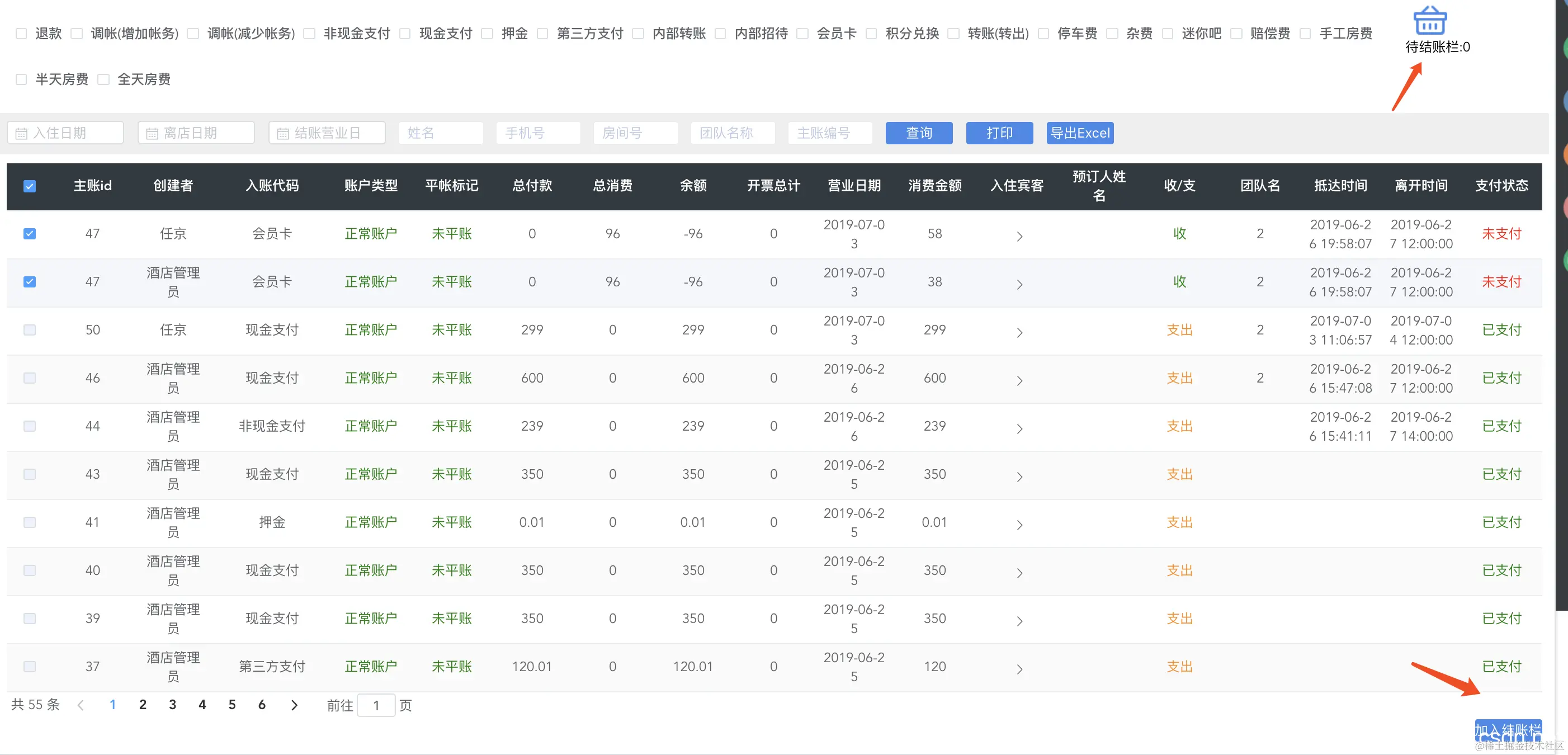Check the 会员卡 filter checkbox

802,34
